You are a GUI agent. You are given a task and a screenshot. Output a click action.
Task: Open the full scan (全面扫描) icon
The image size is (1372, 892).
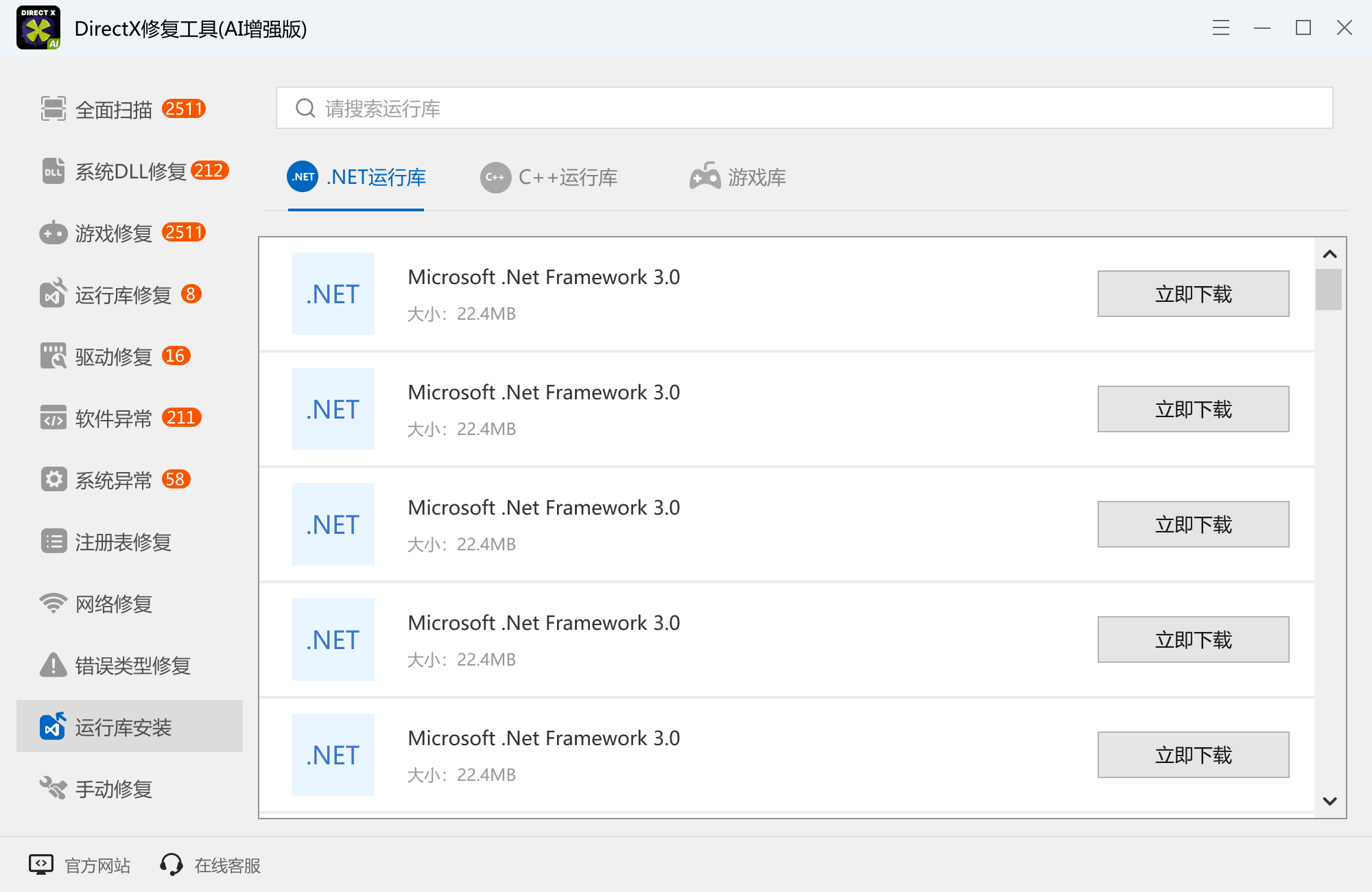[53, 108]
